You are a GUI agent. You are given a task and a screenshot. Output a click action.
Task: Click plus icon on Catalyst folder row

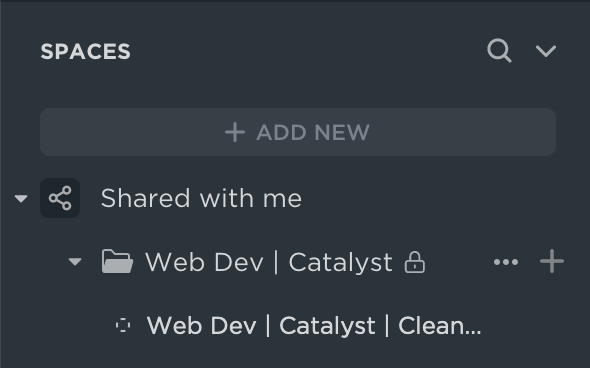tap(552, 261)
